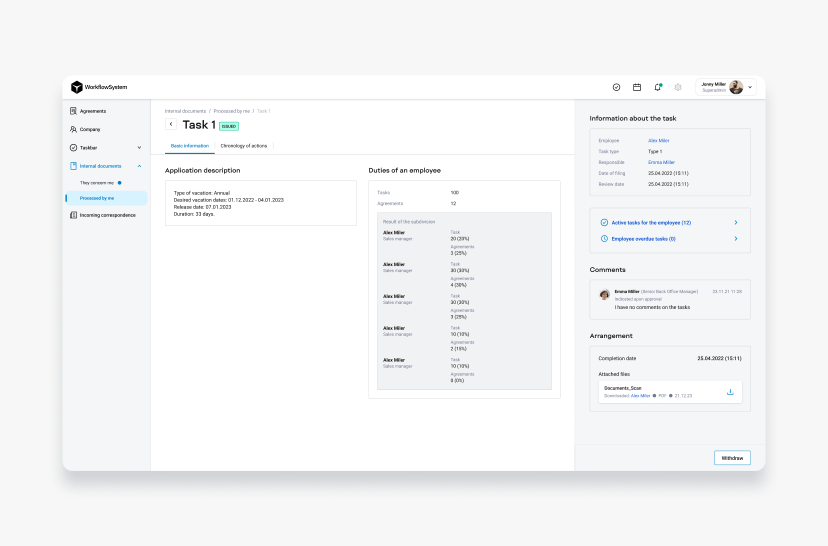Click the back arrow beside Task 1
The width and height of the screenshot is (828, 546).
coord(171,124)
